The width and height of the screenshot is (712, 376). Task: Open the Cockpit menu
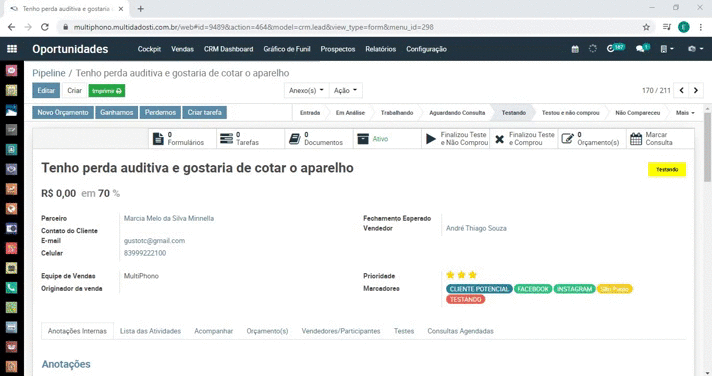(x=149, y=49)
